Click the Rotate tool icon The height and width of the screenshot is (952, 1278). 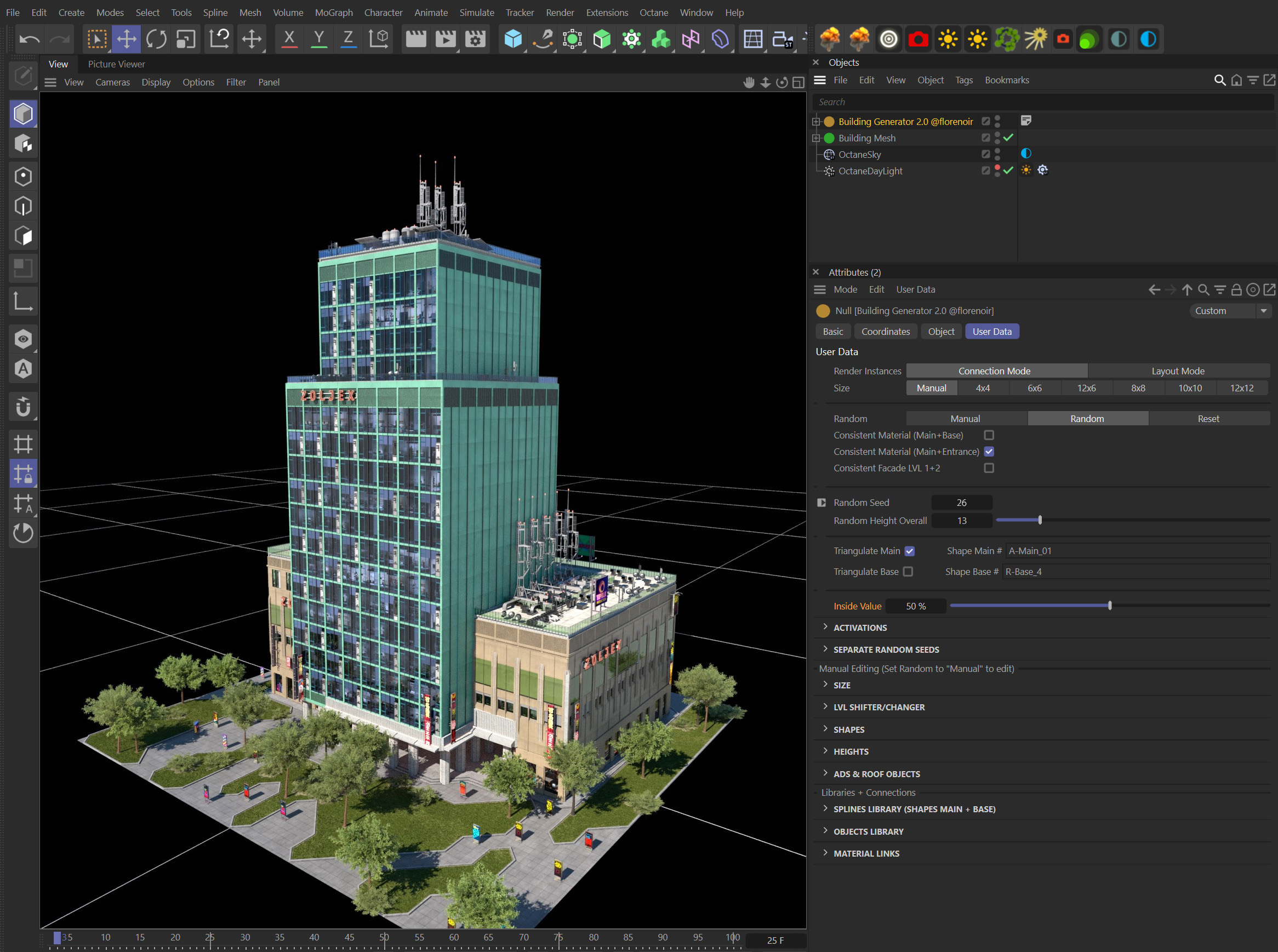click(x=156, y=38)
